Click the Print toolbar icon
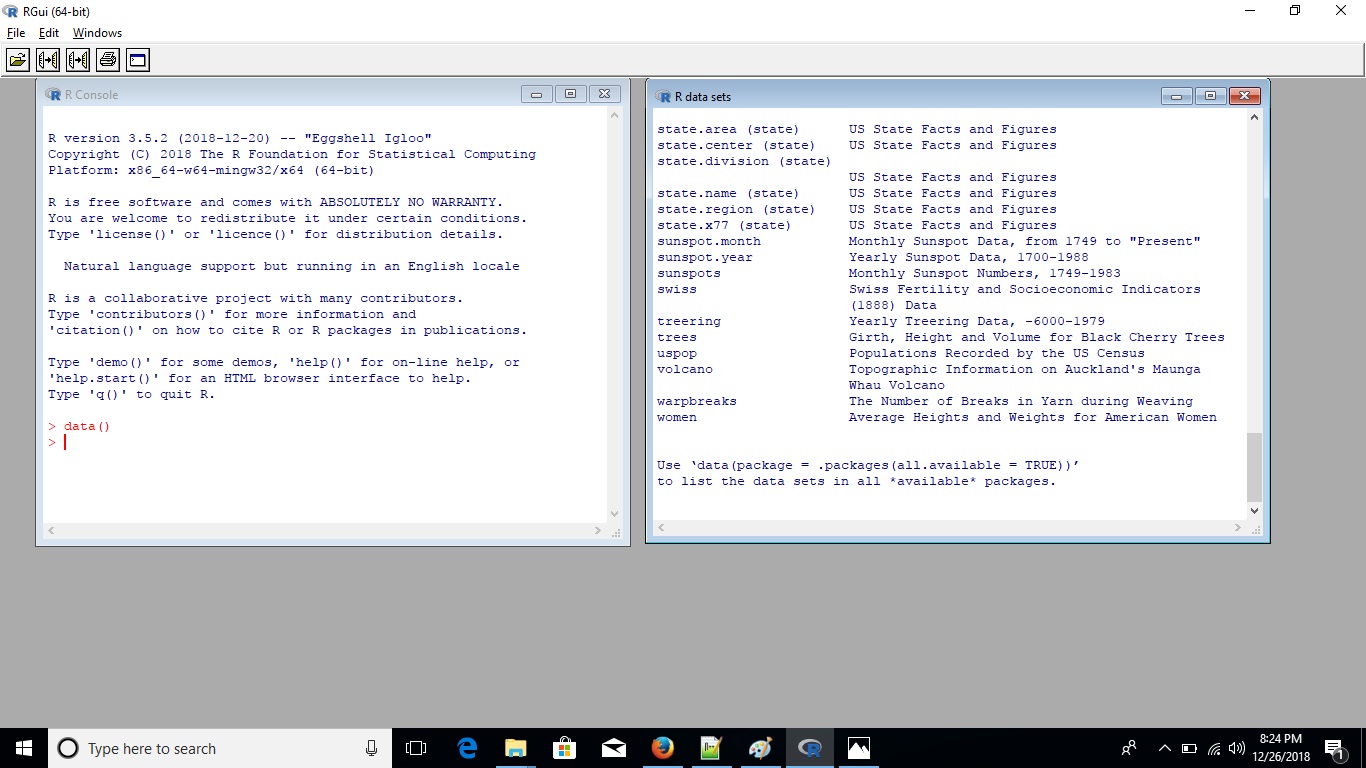 tap(108, 60)
